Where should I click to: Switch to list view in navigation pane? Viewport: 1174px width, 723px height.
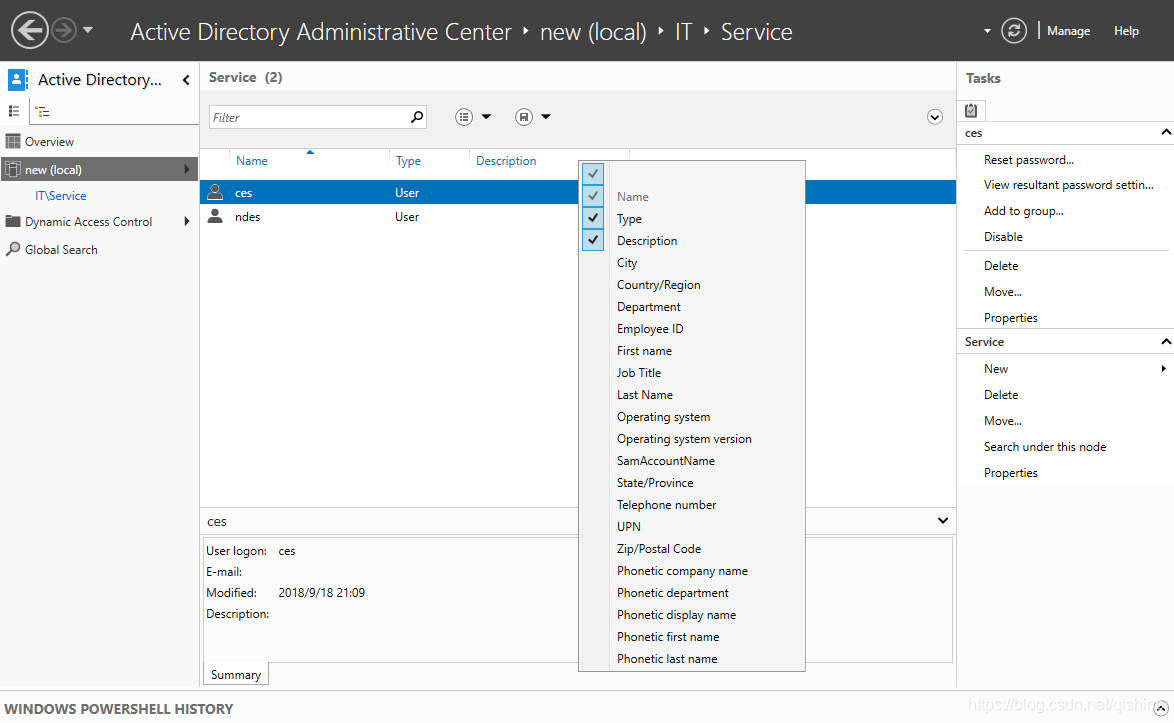pyautogui.click(x=13, y=112)
